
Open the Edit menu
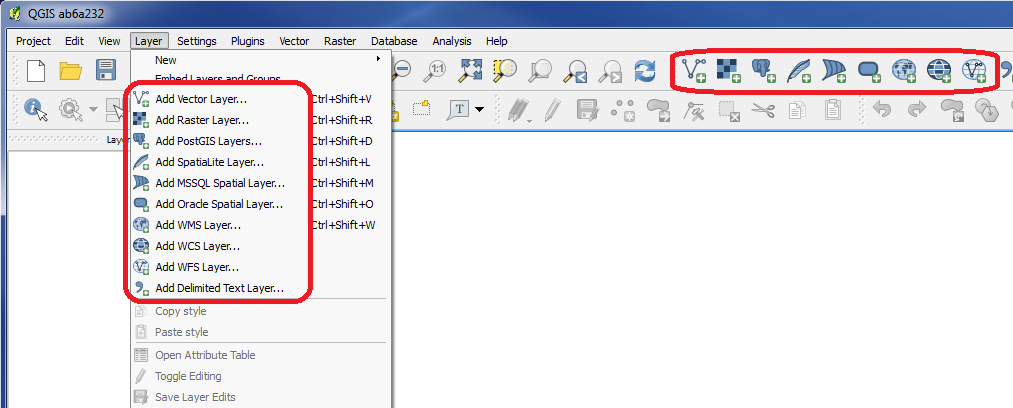pos(74,41)
